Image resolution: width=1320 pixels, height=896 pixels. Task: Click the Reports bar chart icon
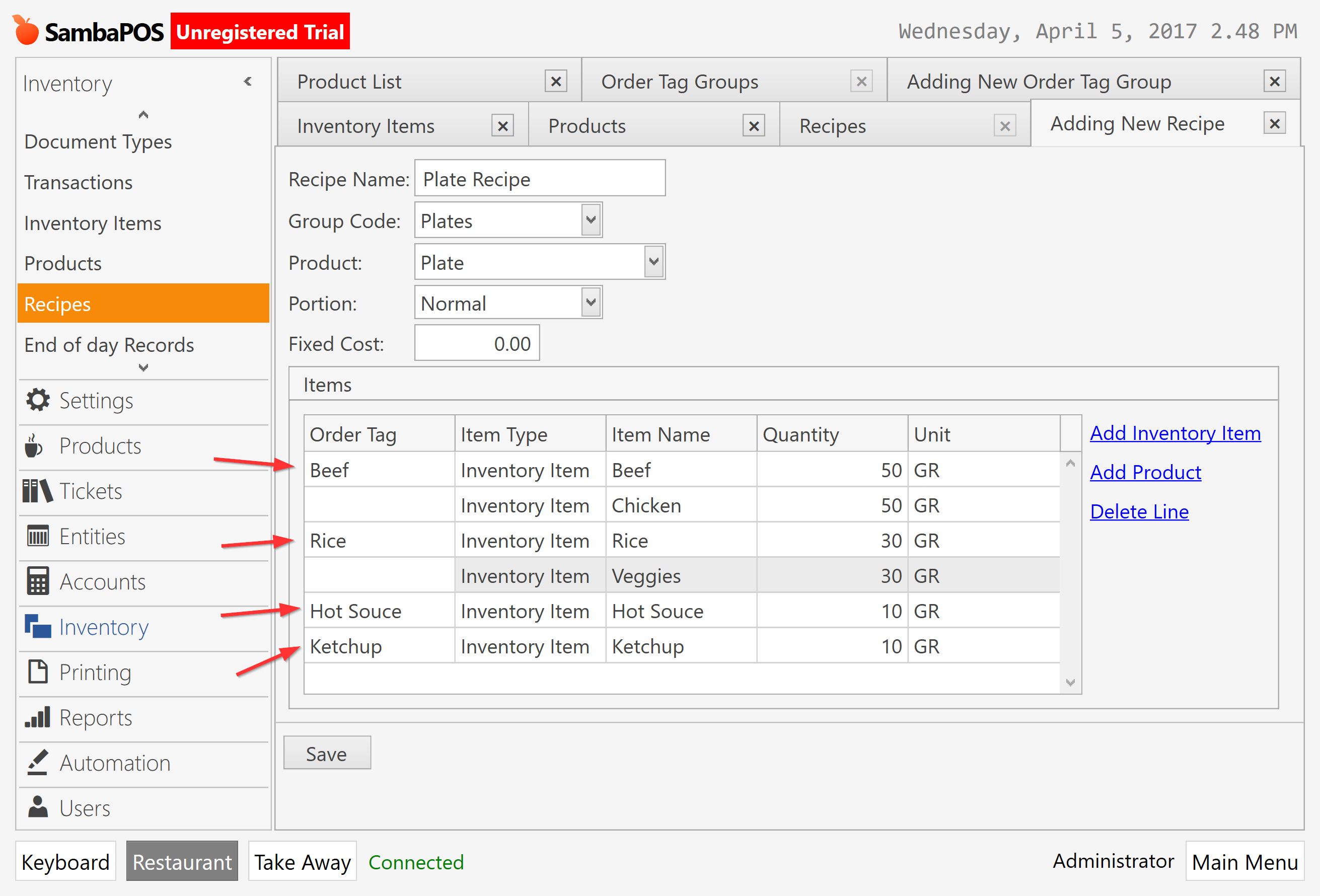[x=38, y=717]
